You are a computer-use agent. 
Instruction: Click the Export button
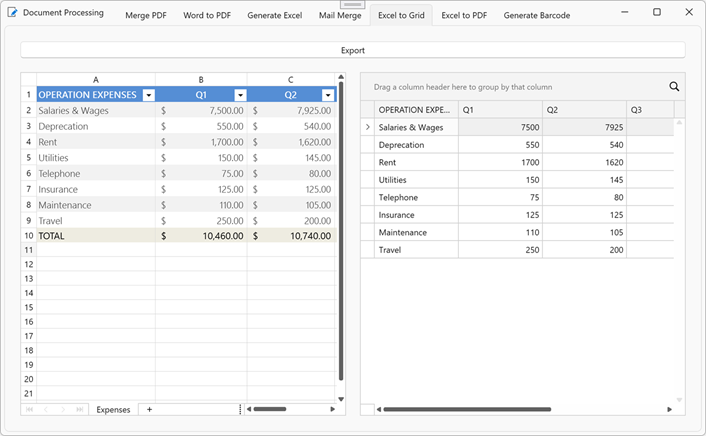click(x=353, y=50)
